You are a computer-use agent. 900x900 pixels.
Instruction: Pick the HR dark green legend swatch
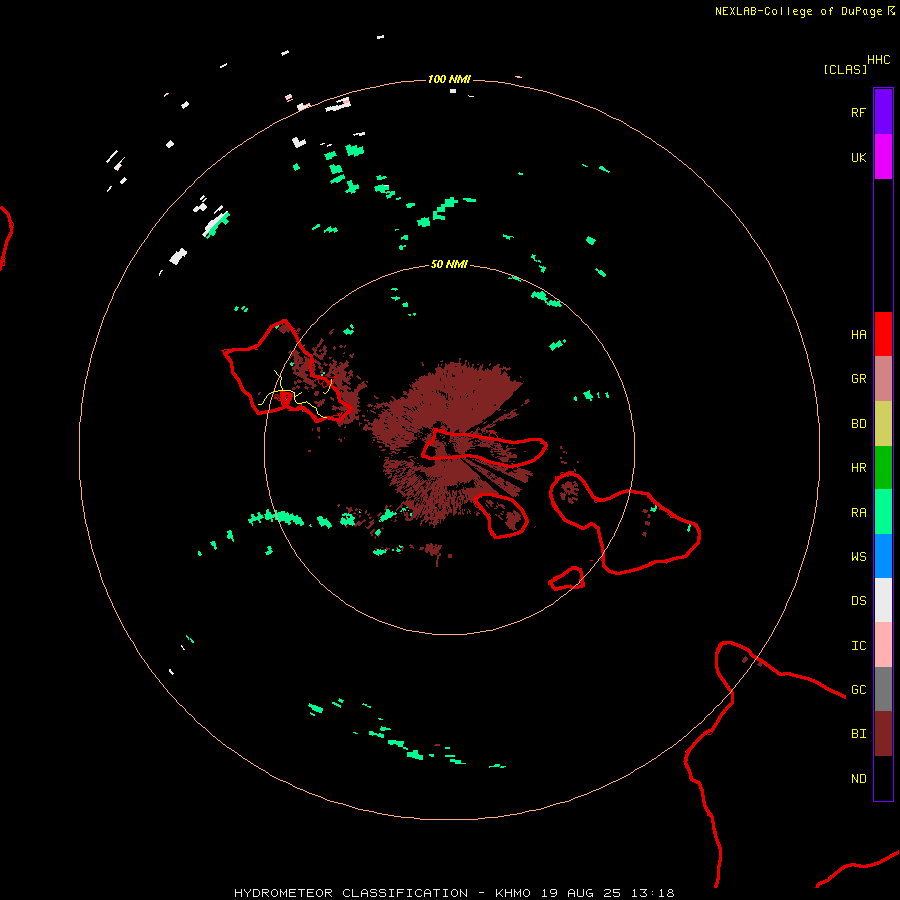(x=883, y=468)
